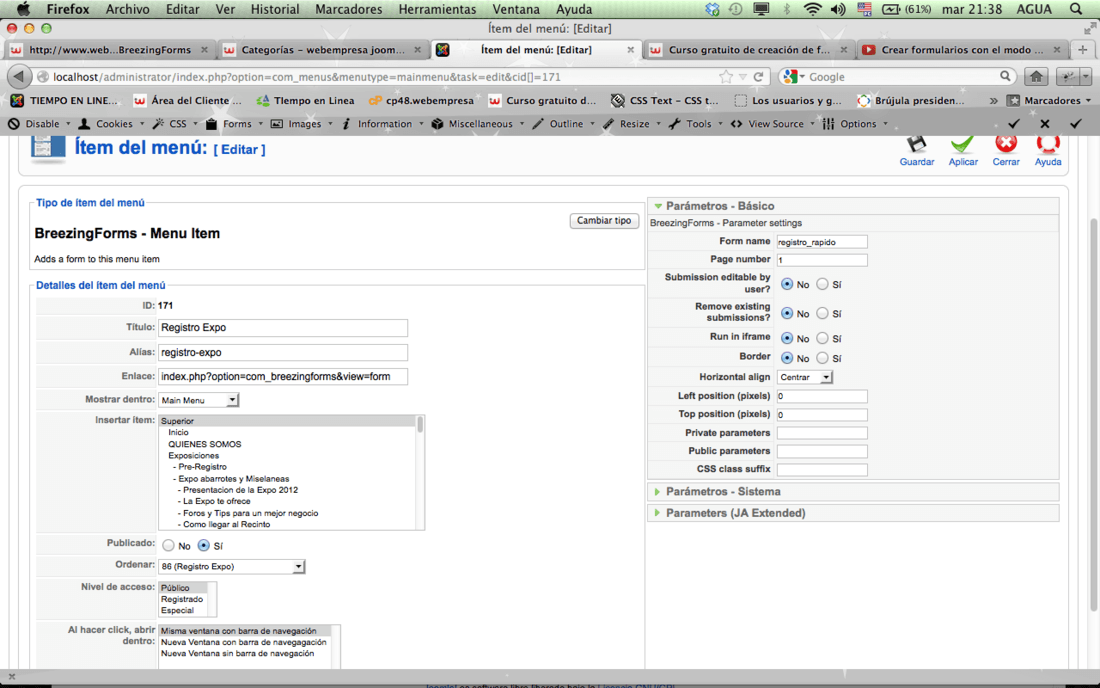Open the Options developer toolbar menu
The image size is (1100, 688).
tap(856, 123)
